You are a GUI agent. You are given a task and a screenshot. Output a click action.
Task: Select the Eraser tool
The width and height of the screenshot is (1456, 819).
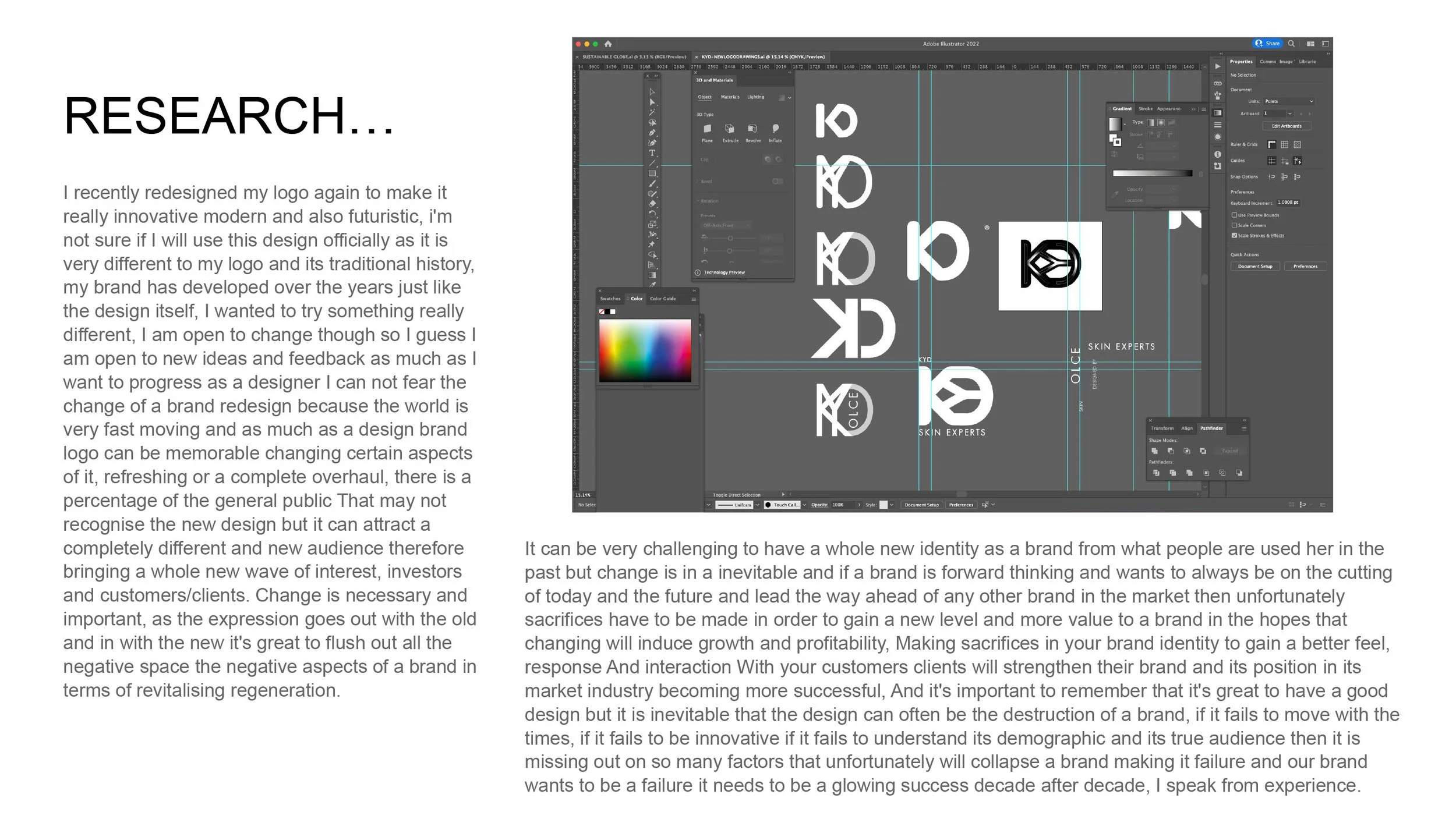pyautogui.click(x=652, y=204)
